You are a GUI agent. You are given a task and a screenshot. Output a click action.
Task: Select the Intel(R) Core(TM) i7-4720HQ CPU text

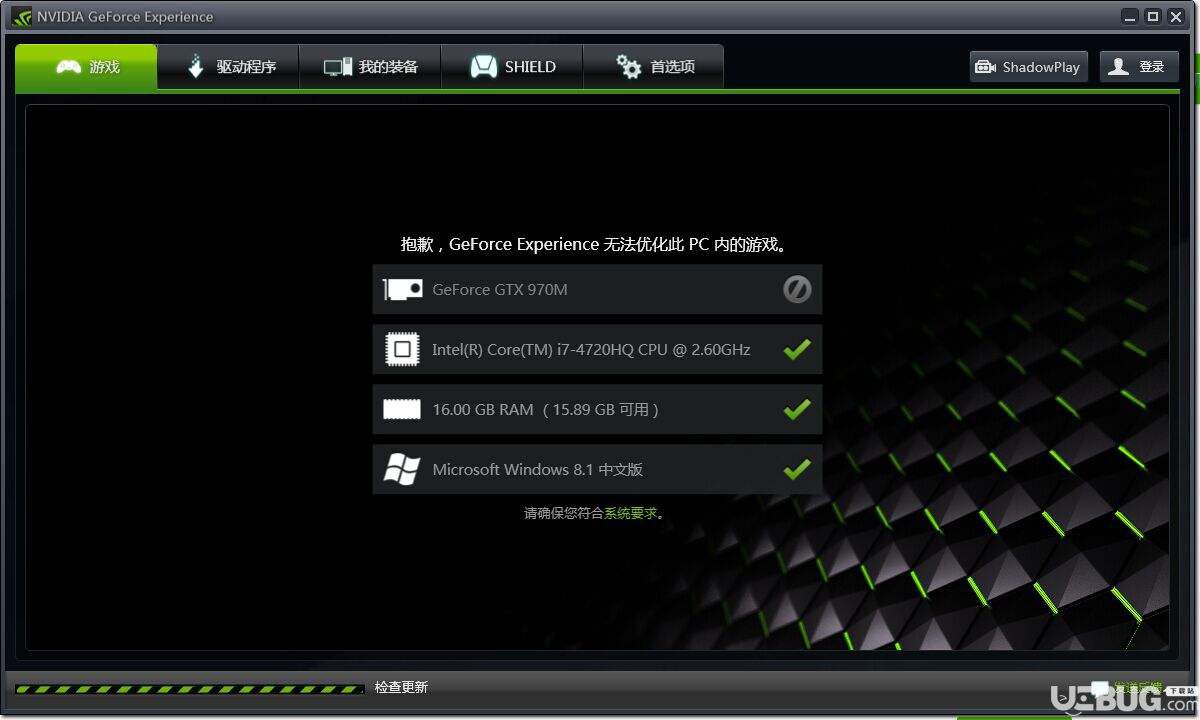click(x=591, y=349)
